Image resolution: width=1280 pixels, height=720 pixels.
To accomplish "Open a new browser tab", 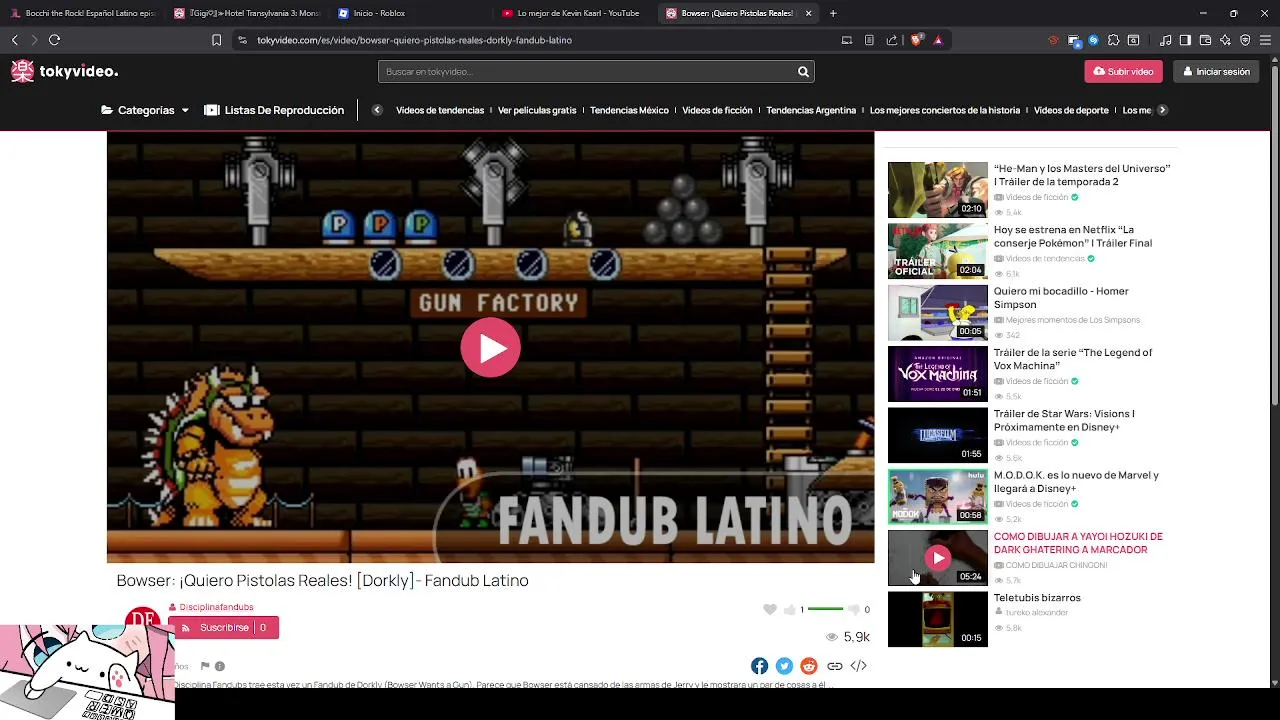I will click(x=833, y=13).
